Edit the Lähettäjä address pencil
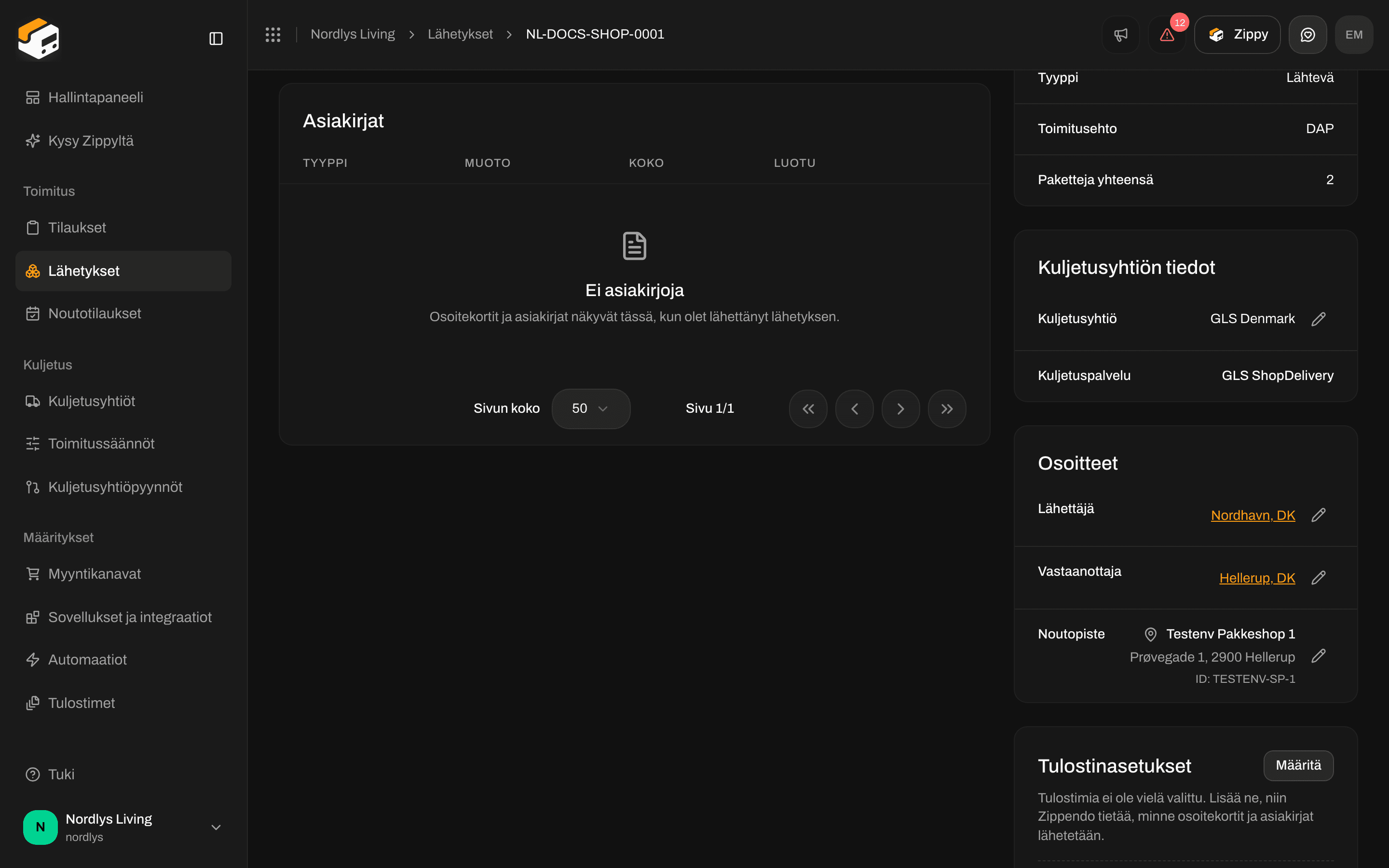The image size is (1389, 868). pos(1319,515)
